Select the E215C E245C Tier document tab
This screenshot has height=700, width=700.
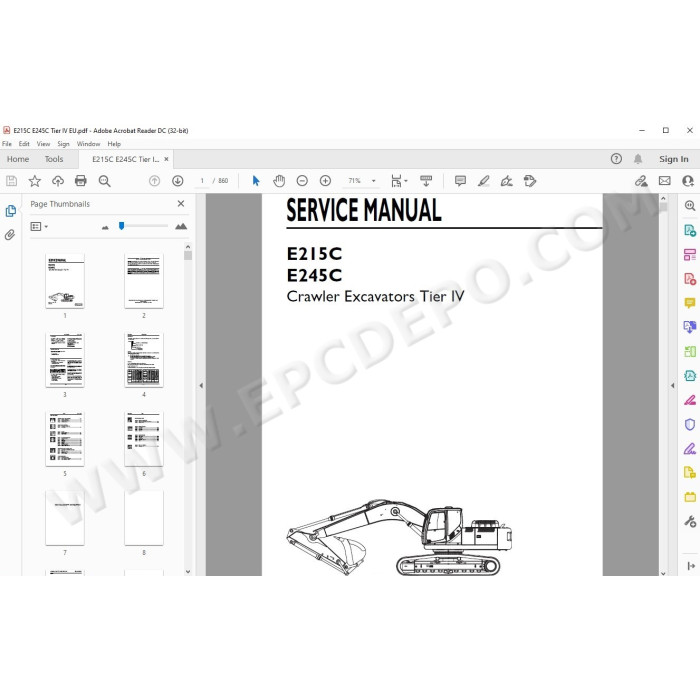(125, 159)
